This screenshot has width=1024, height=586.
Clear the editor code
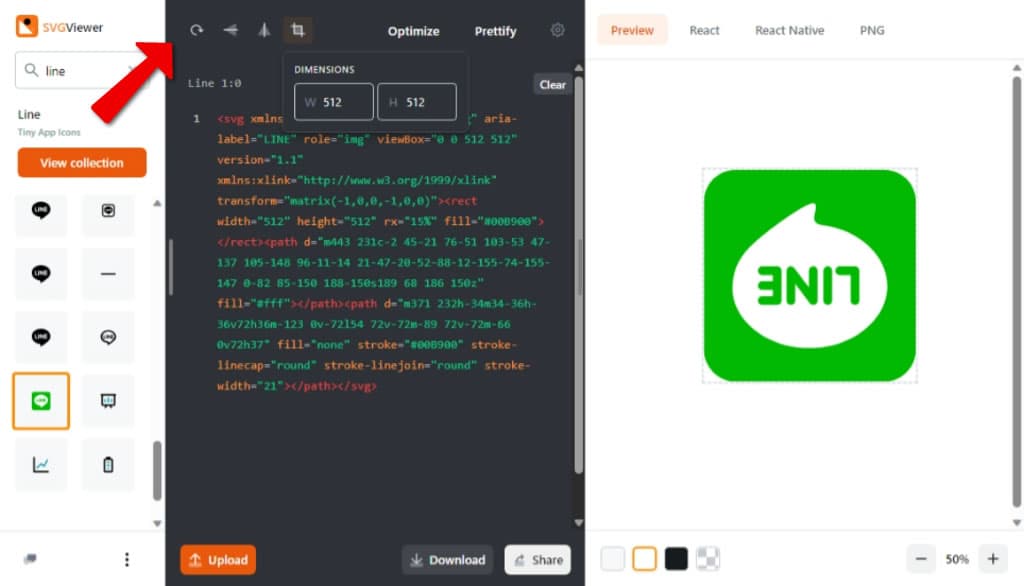coord(552,84)
